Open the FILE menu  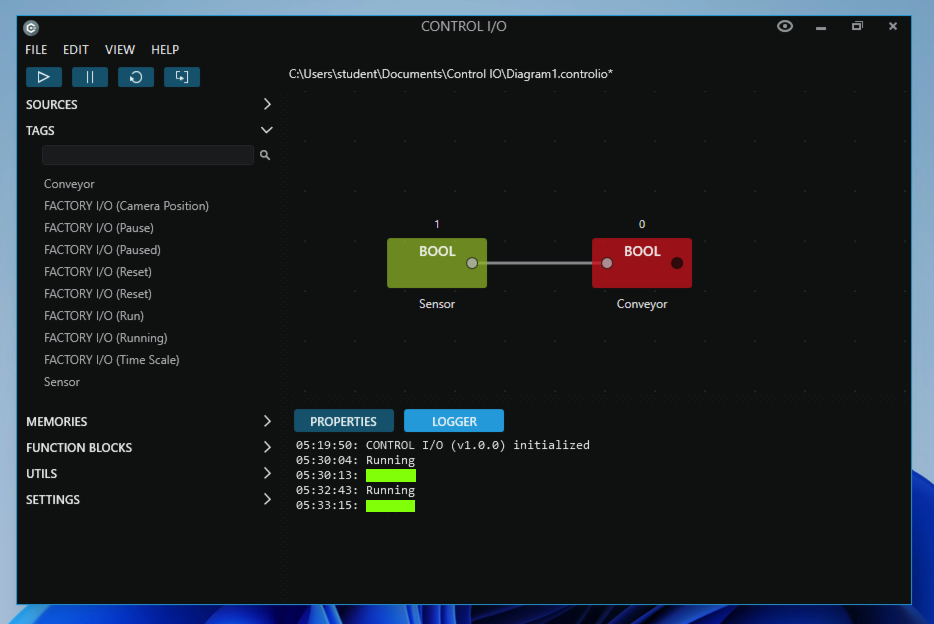pyautogui.click(x=36, y=50)
